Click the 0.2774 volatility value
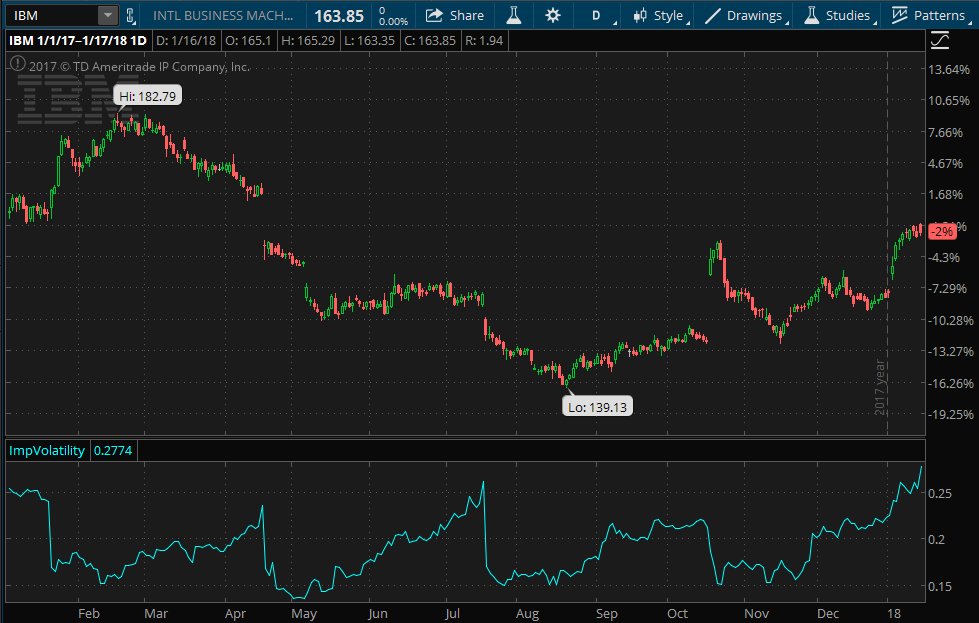 (x=113, y=450)
